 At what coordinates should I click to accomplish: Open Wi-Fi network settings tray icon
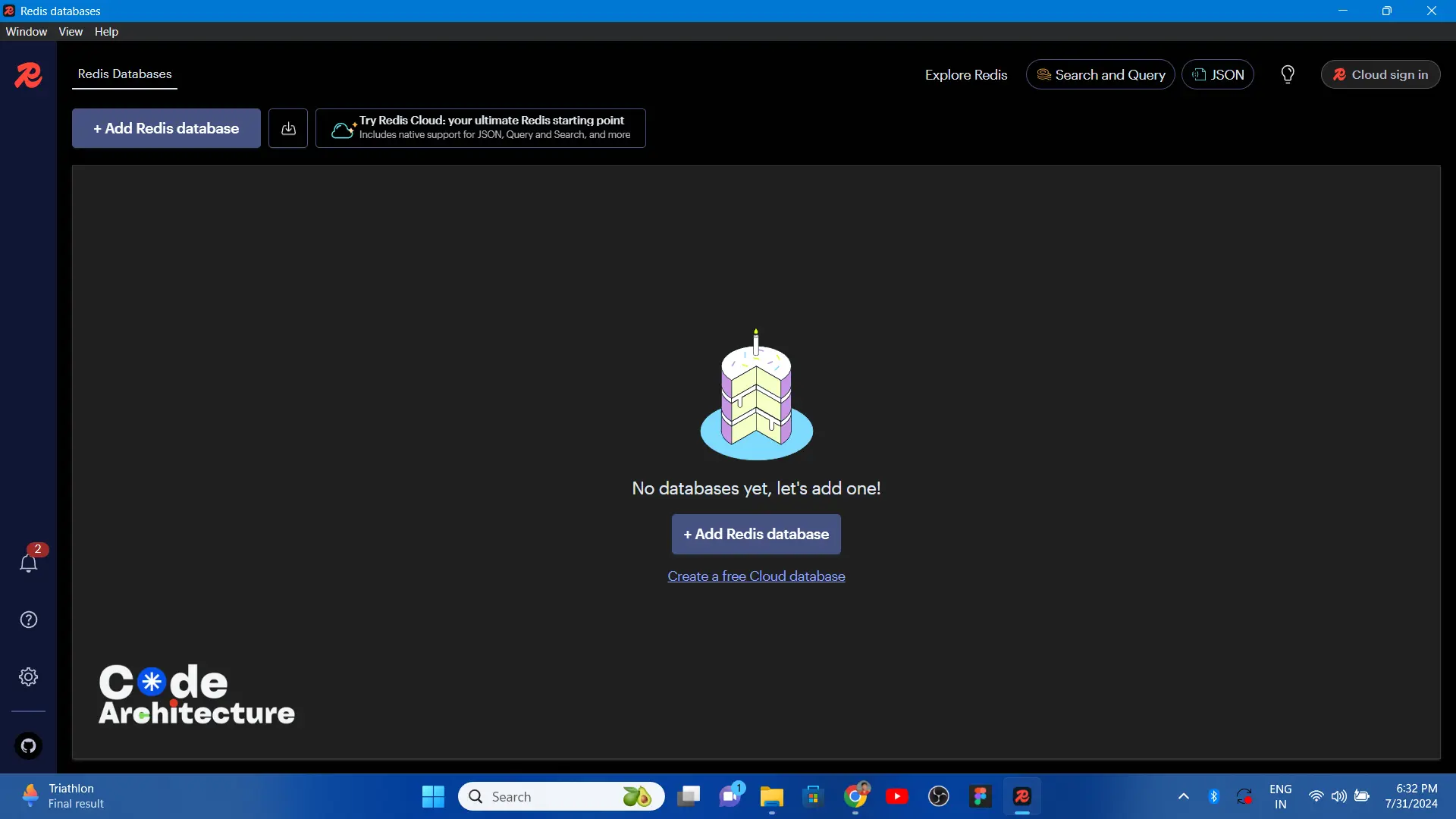coord(1316,796)
